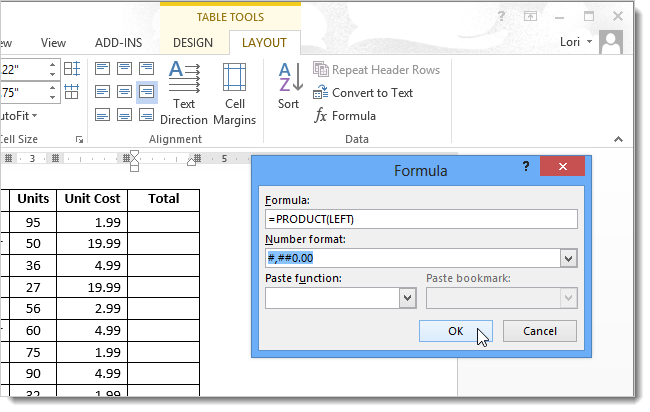Click Cancel in Formula dialog
This screenshot has height=412, width=650.
540,331
